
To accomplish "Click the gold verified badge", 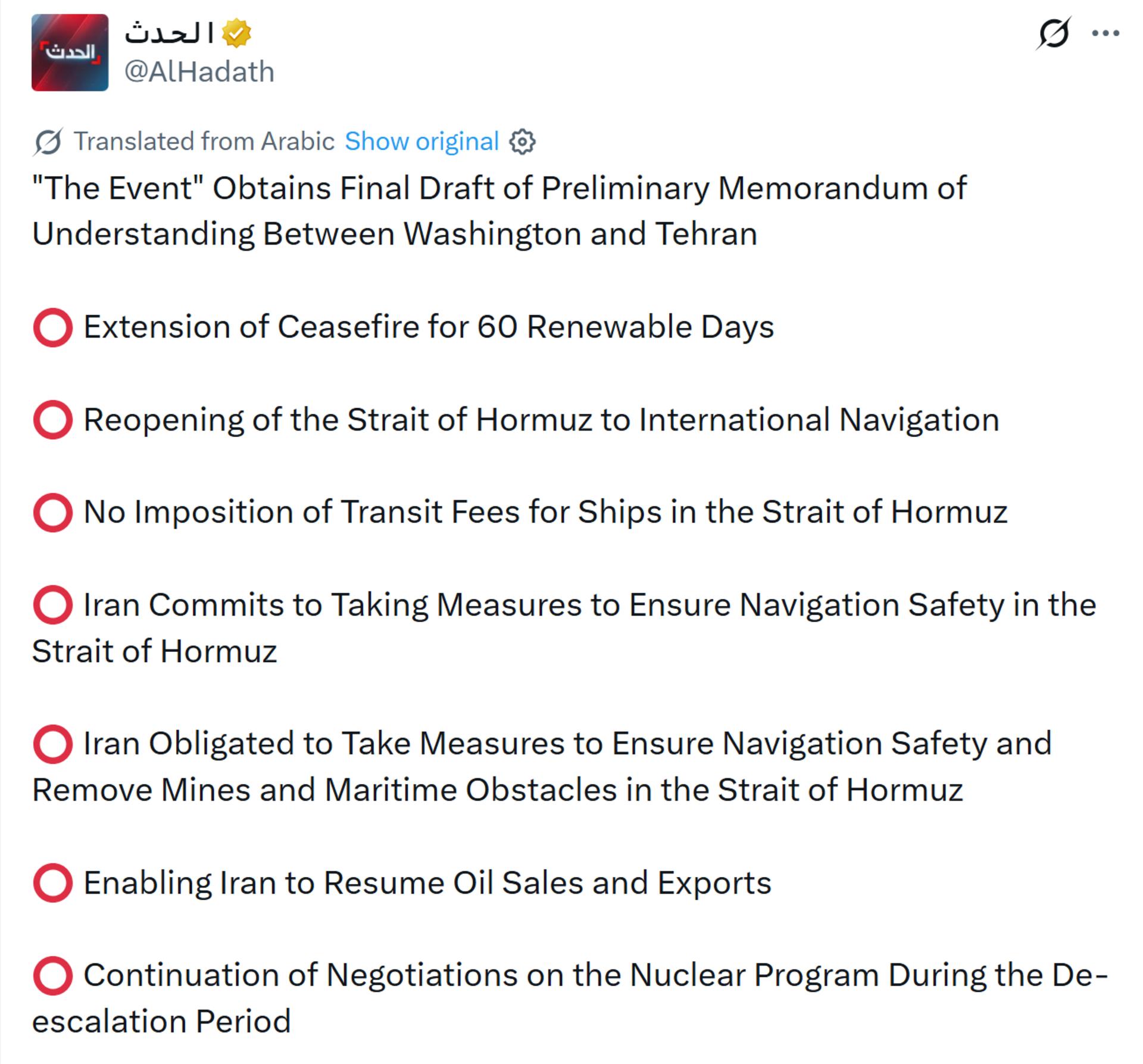I will 236,33.
